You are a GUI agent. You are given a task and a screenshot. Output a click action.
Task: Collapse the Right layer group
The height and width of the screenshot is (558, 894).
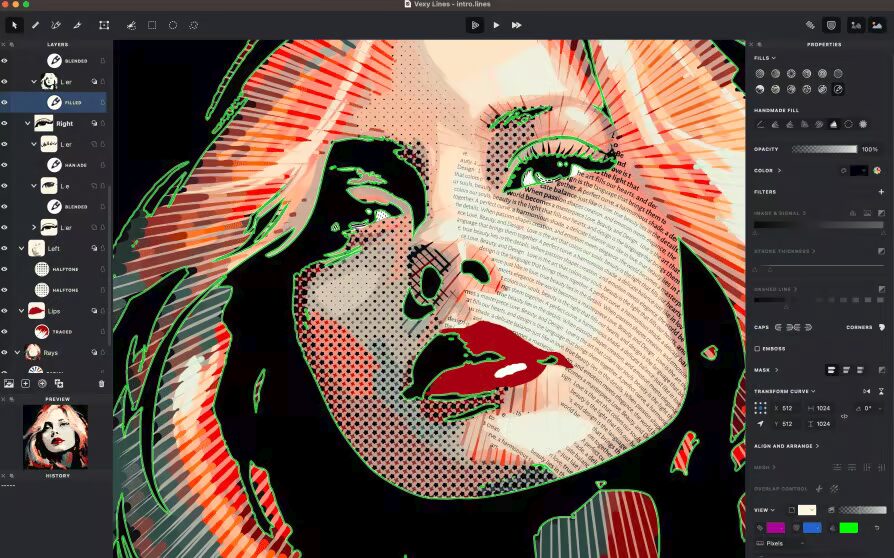coord(27,123)
